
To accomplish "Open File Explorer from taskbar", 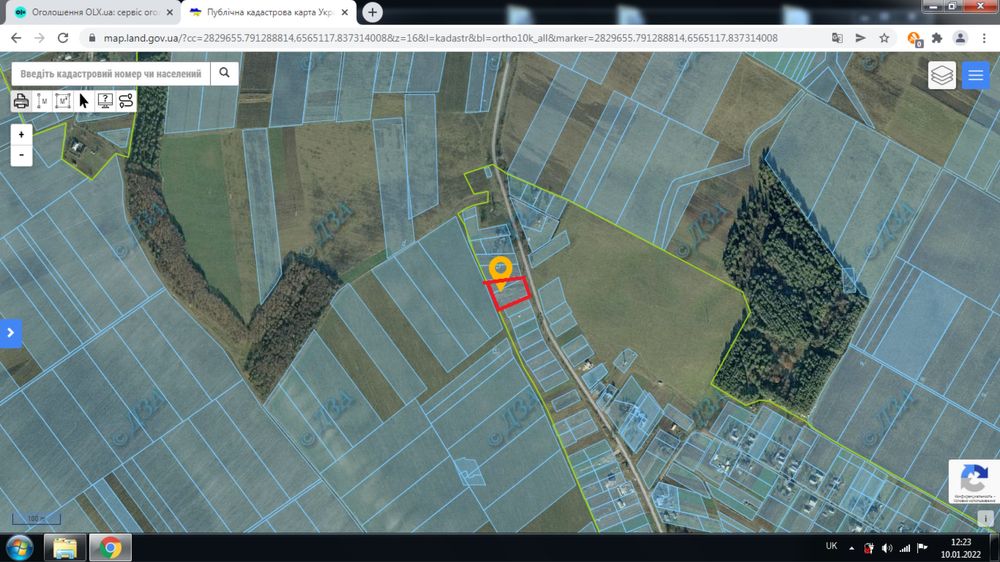I will (64, 548).
